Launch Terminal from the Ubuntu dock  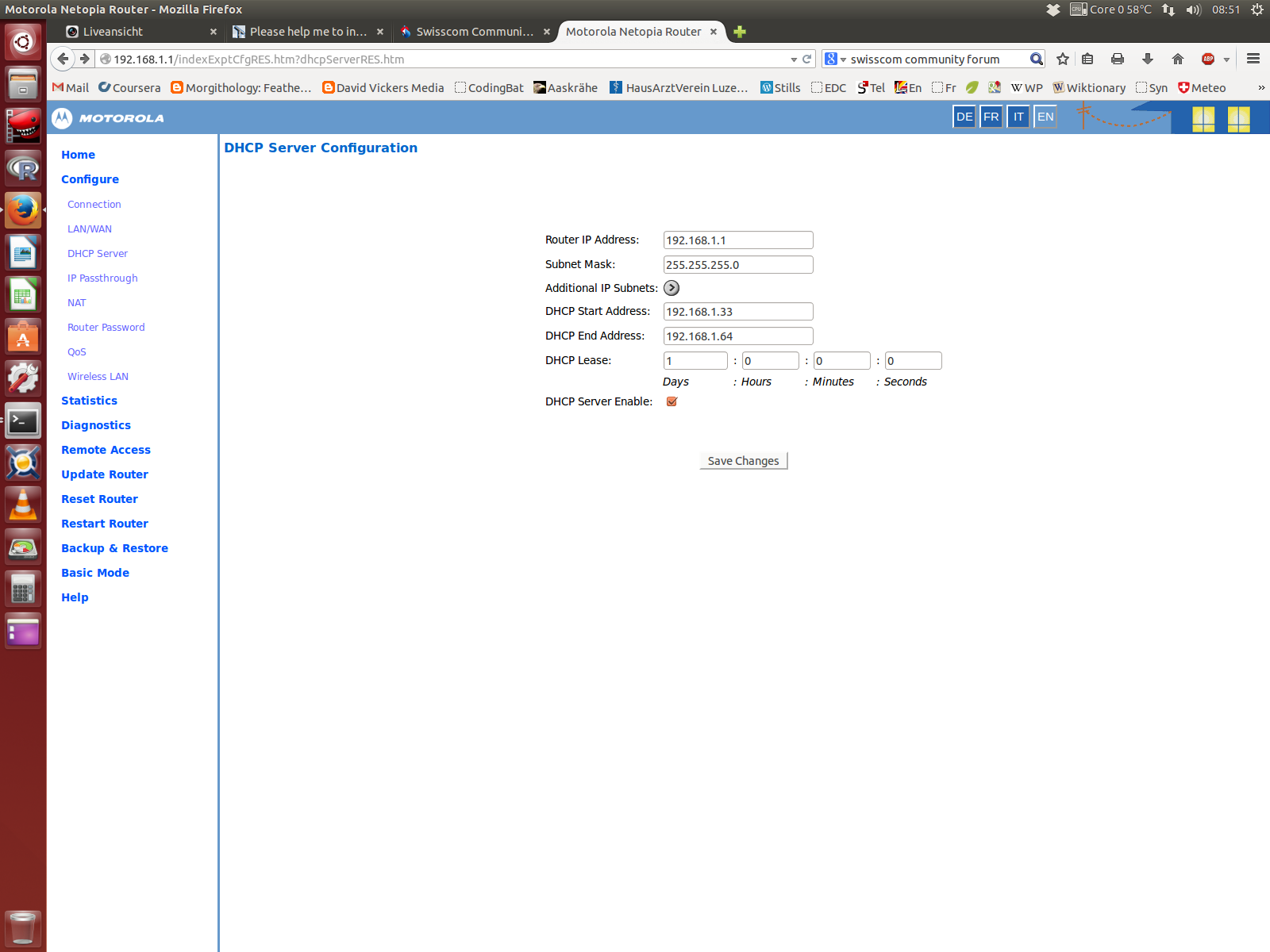click(23, 421)
